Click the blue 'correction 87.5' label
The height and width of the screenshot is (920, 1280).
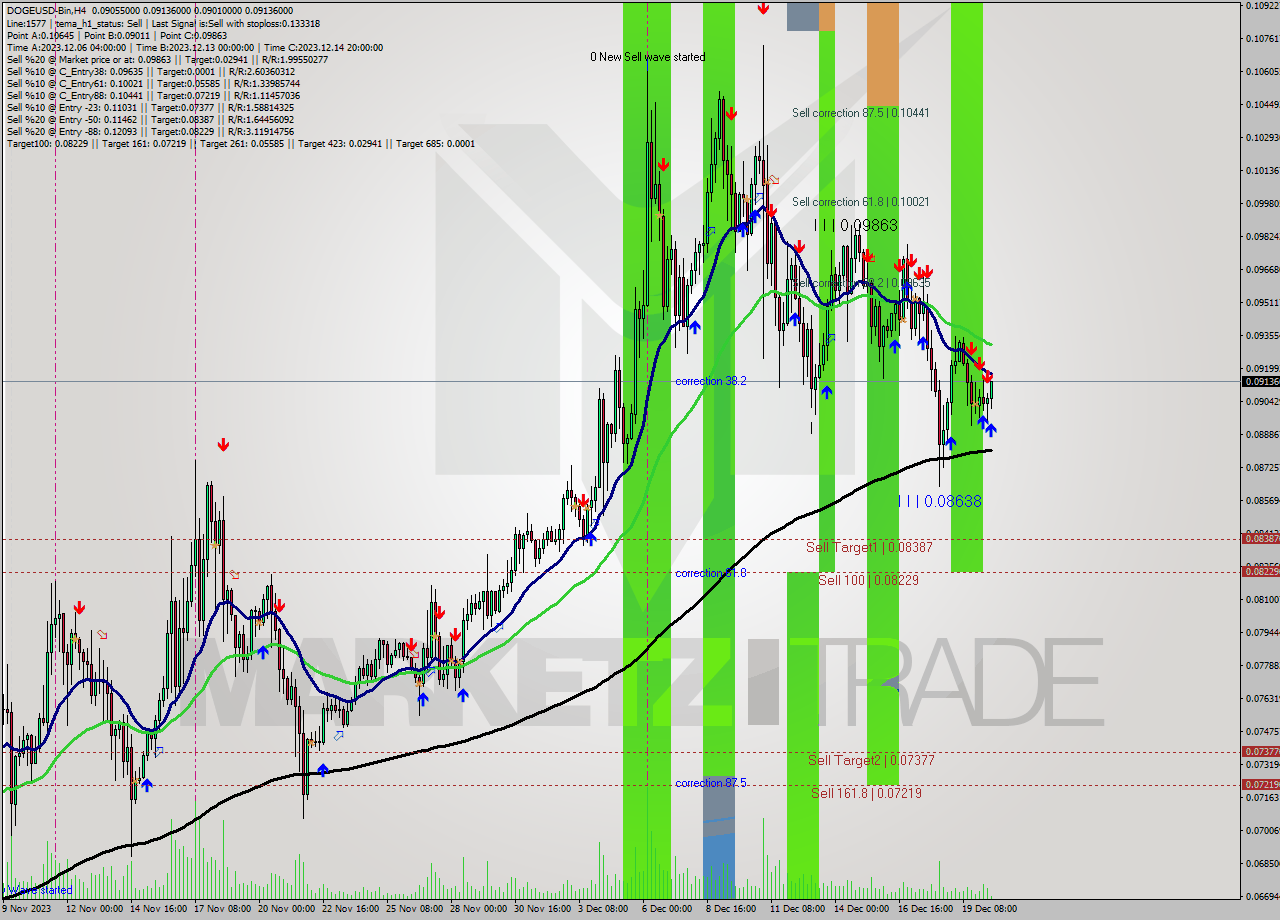[711, 783]
